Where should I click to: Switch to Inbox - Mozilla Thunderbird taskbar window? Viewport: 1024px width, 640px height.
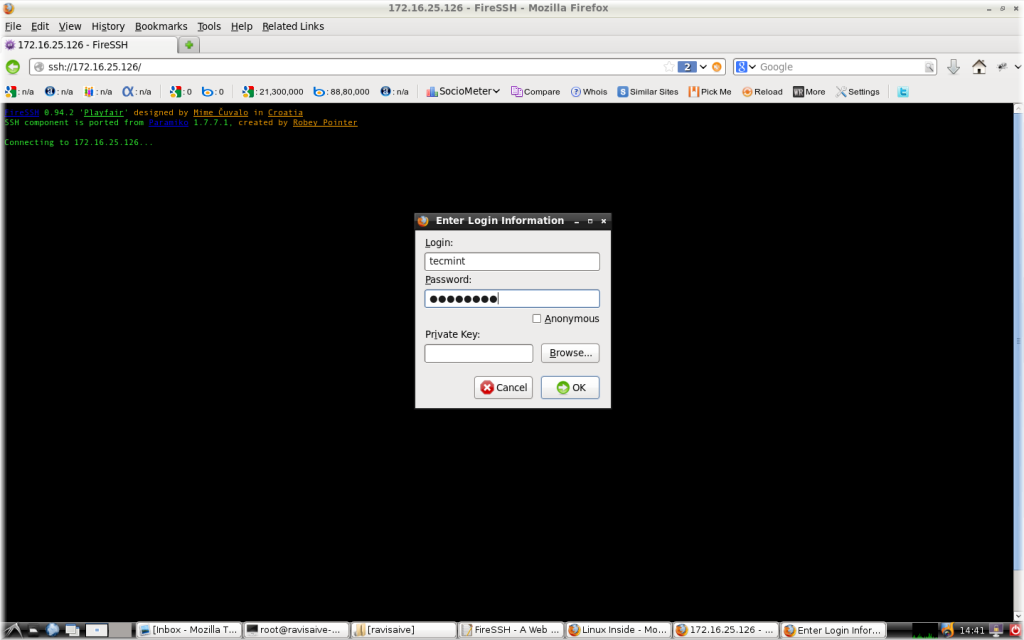[189, 630]
